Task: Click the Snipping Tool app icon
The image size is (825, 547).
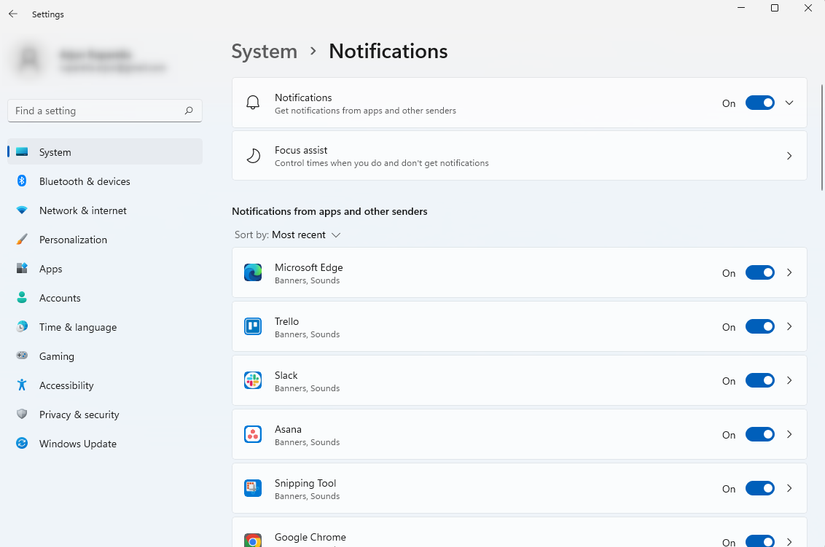Action: click(253, 489)
